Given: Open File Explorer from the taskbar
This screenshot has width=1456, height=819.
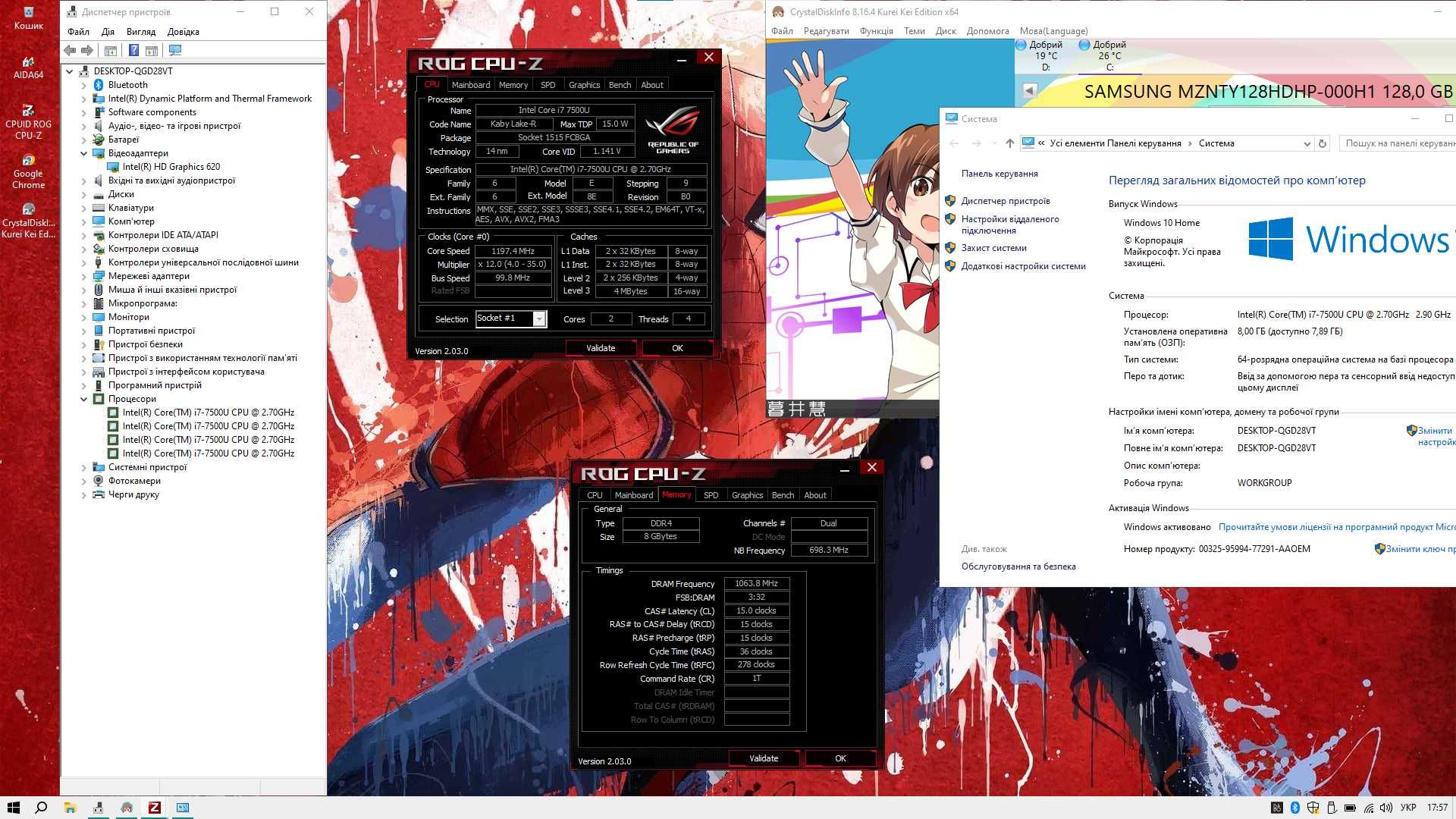Looking at the screenshot, I should [x=70, y=808].
